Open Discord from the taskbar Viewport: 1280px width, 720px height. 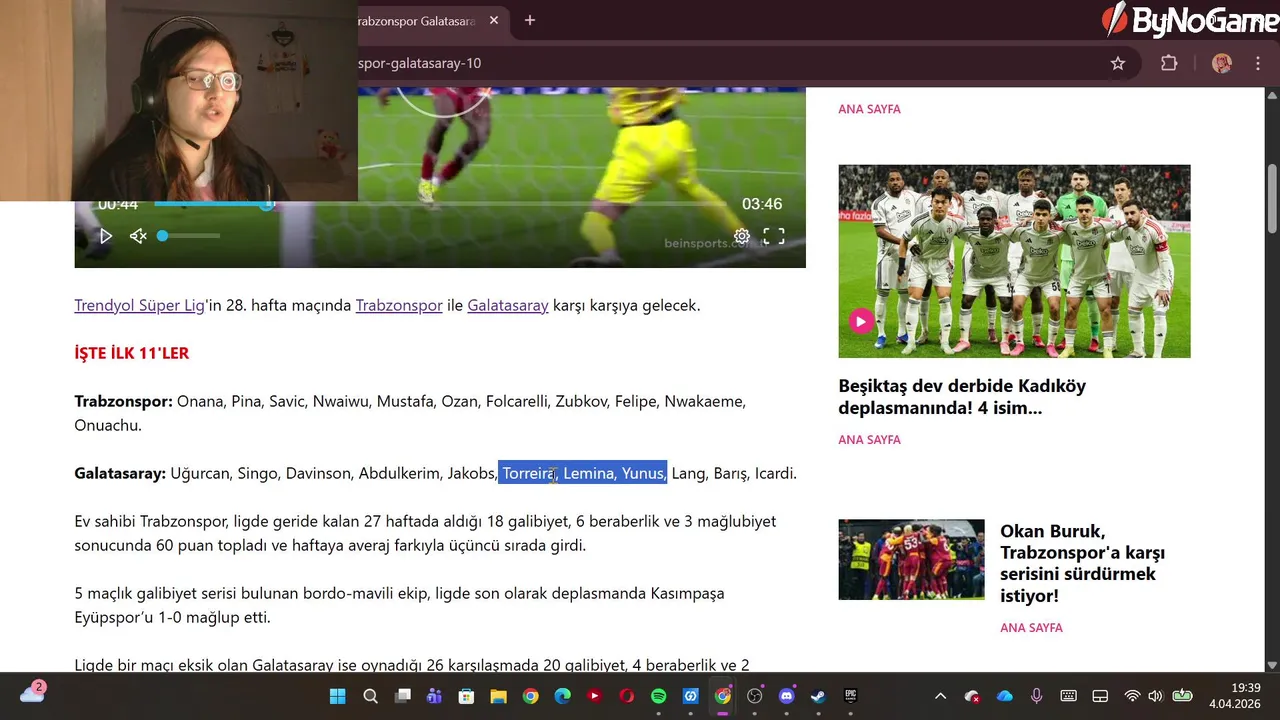[786, 696]
